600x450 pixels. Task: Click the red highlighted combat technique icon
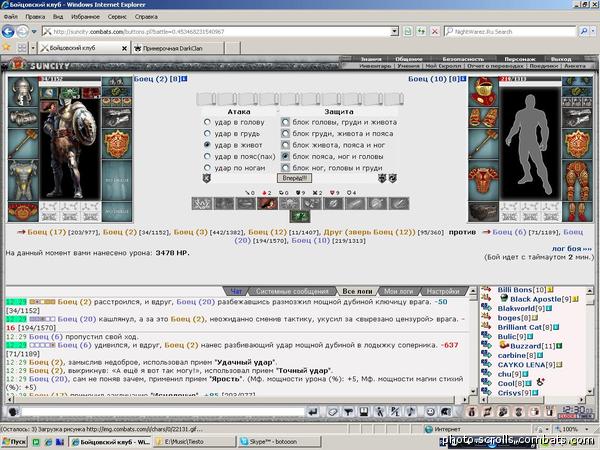click(x=267, y=203)
